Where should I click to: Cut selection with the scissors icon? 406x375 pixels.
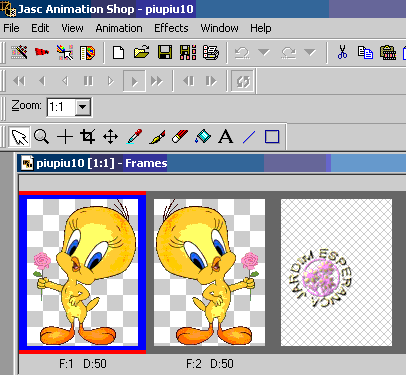point(342,52)
